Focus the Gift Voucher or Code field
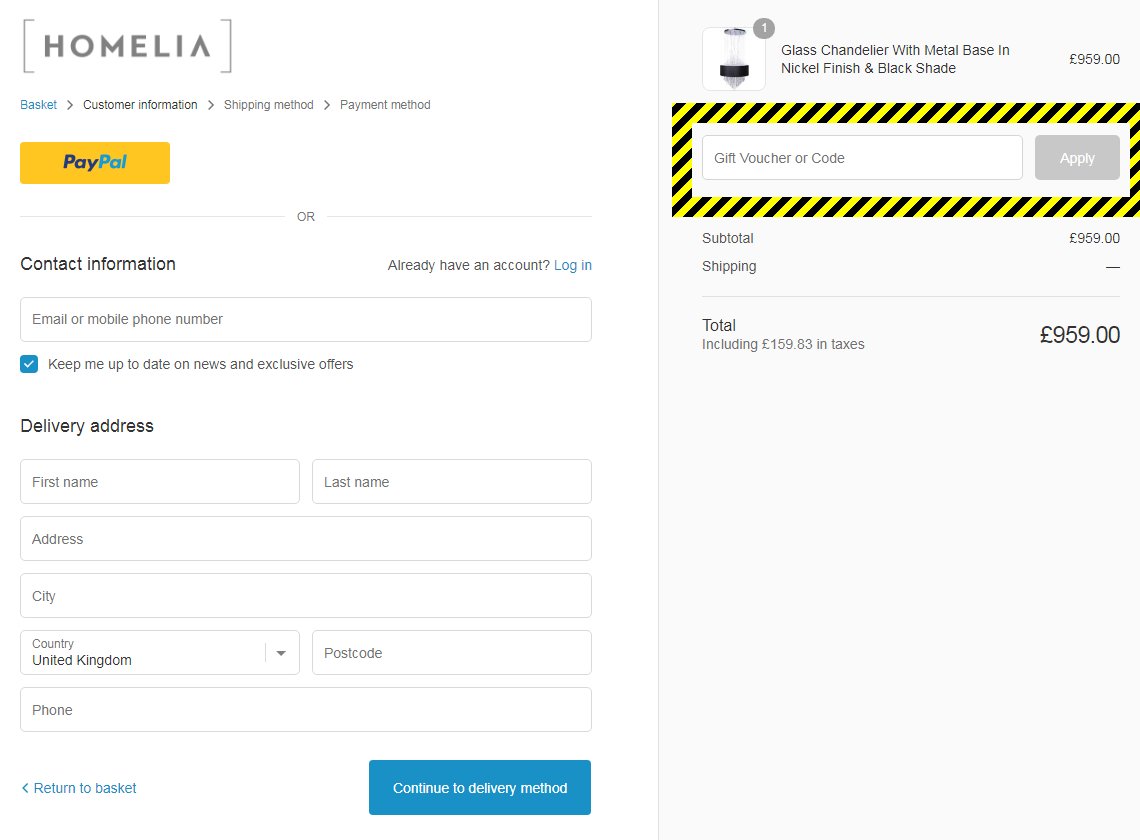 [862, 158]
